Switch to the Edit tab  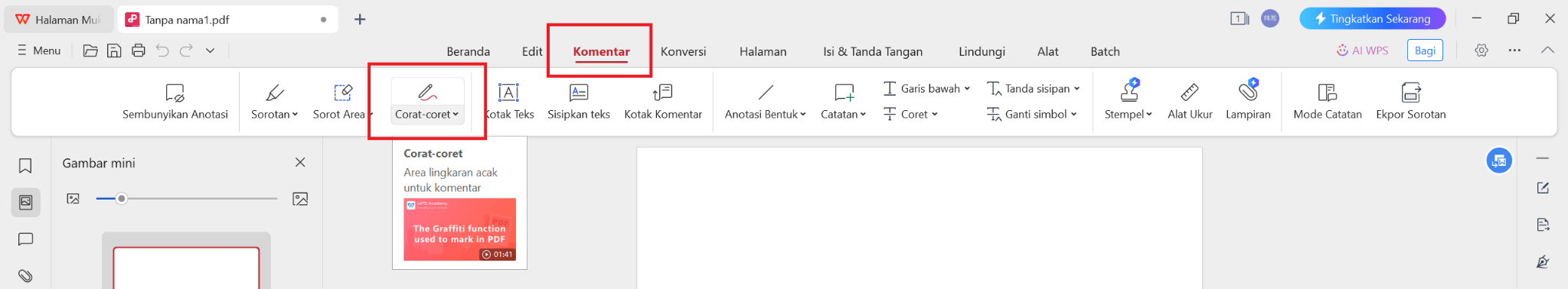pos(532,51)
